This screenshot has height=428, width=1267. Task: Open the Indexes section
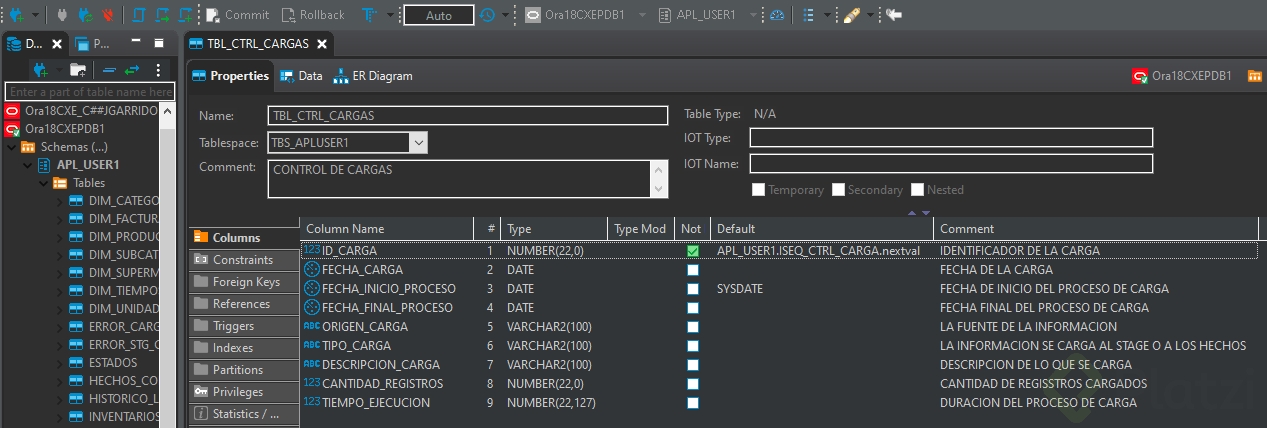(x=244, y=348)
